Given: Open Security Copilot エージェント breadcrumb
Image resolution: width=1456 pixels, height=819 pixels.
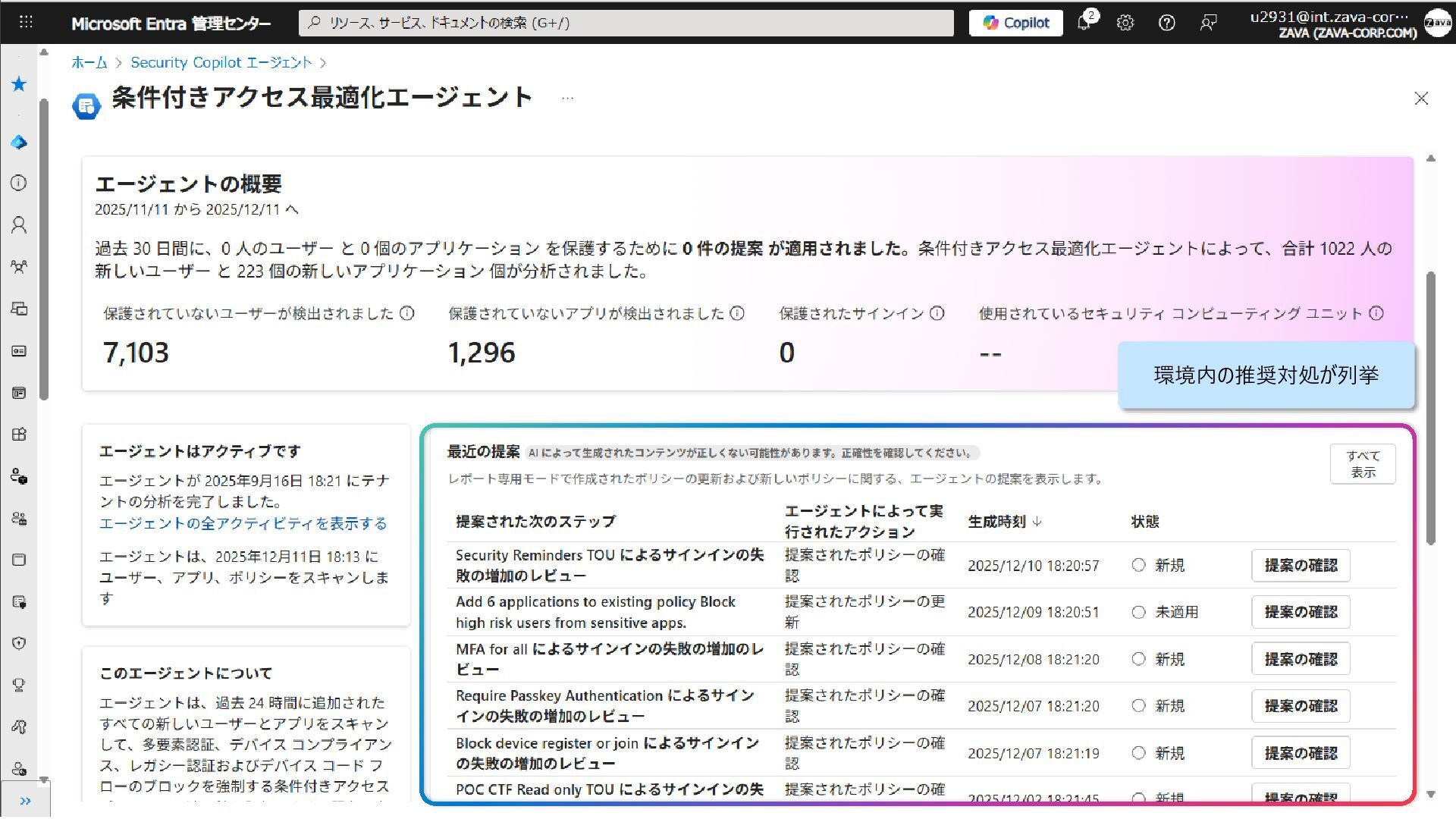Looking at the screenshot, I should point(221,63).
